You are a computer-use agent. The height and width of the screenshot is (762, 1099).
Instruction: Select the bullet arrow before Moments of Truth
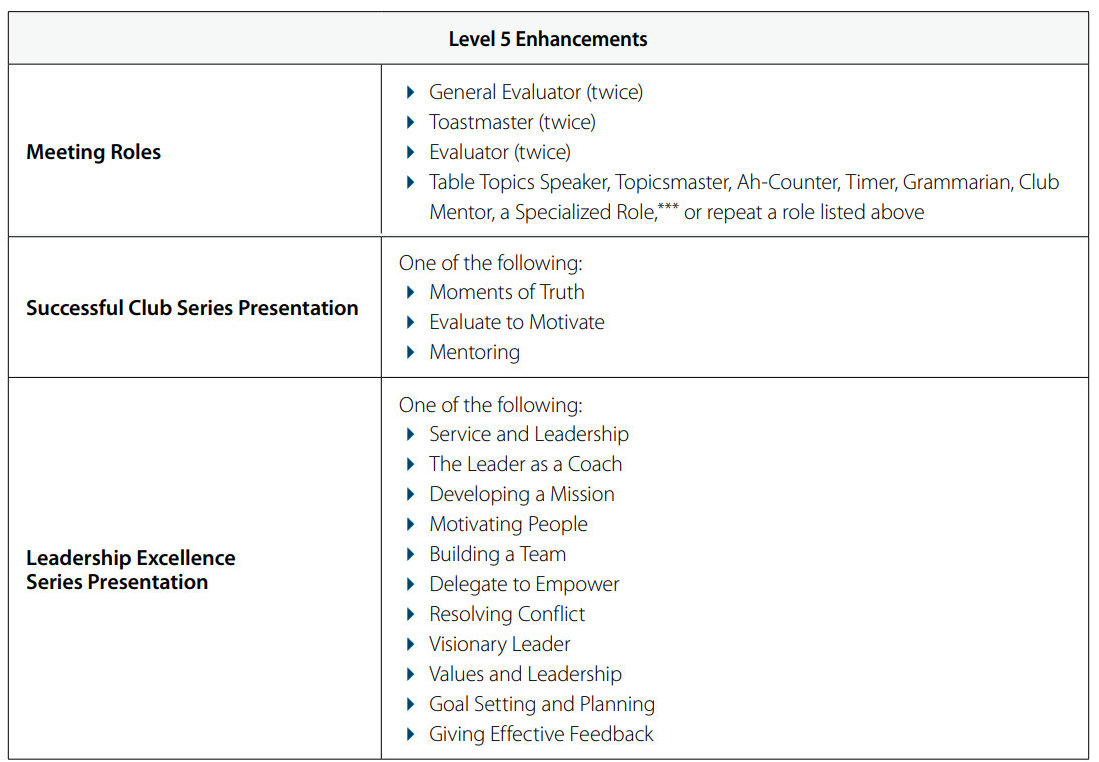(410, 293)
